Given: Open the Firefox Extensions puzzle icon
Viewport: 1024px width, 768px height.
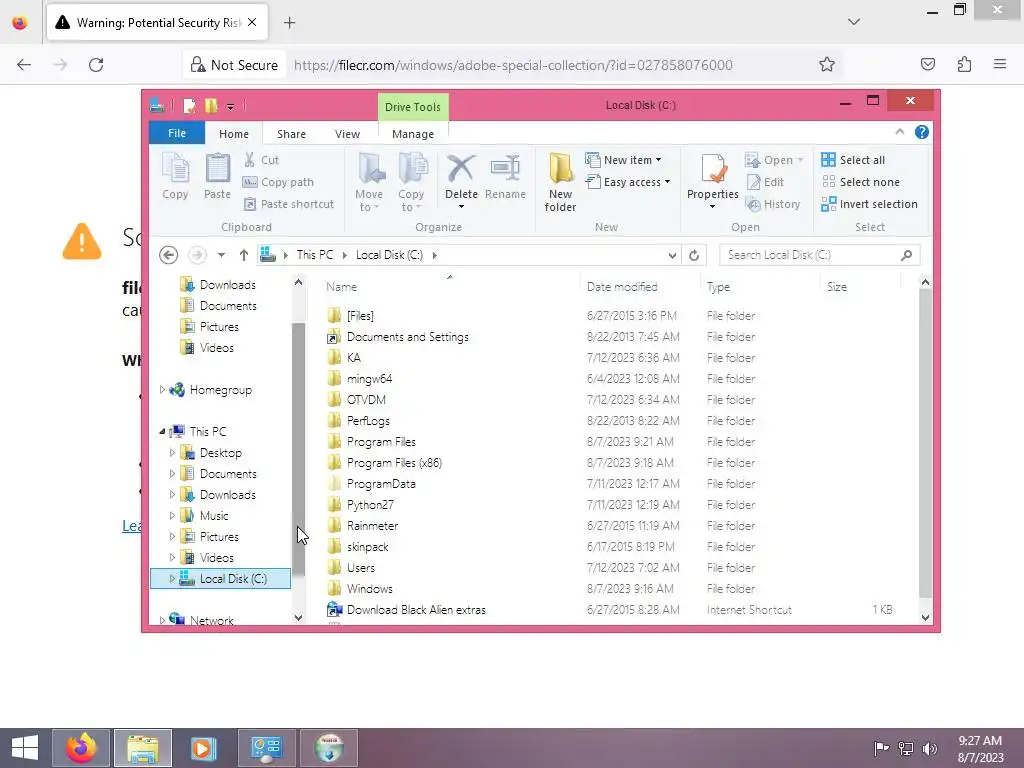Looking at the screenshot, I should (964, 64).
